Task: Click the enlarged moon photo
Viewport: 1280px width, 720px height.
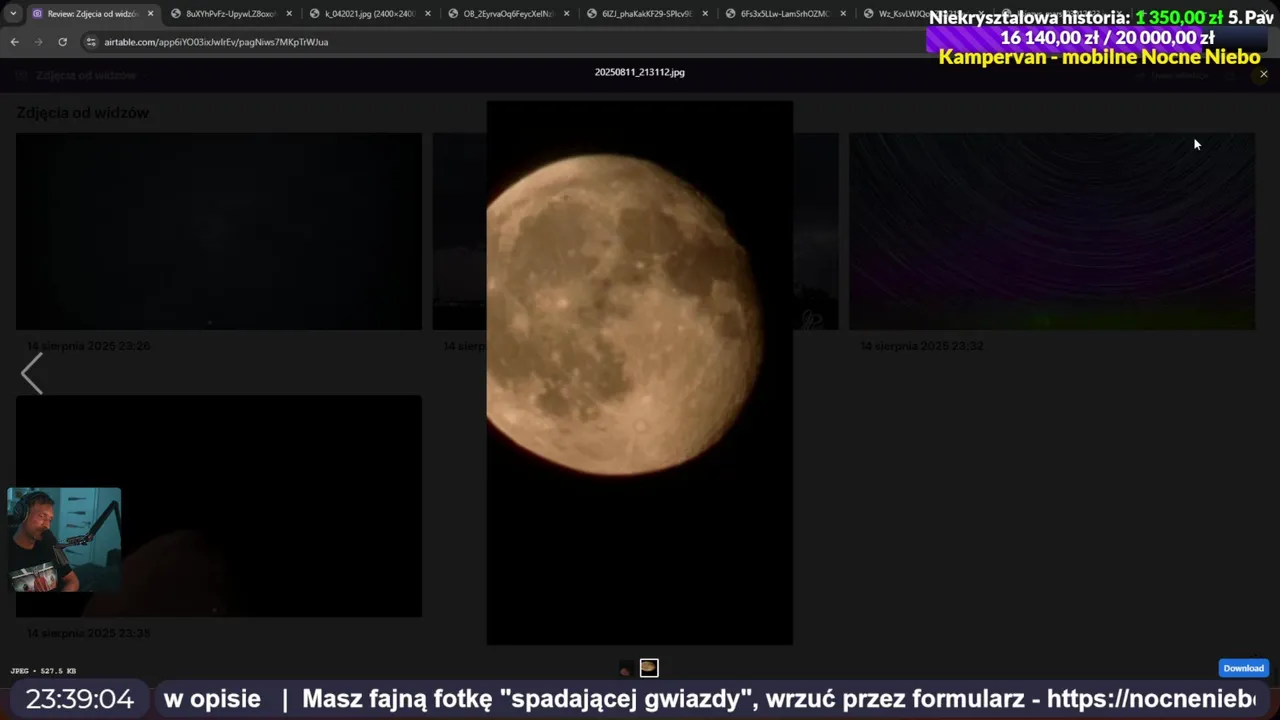Action: [x=640, y=372]
